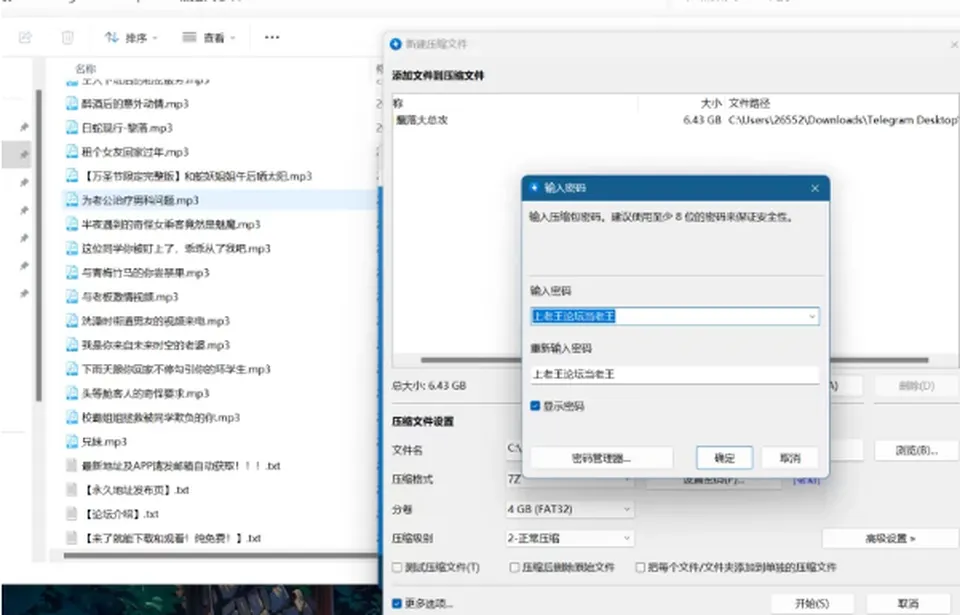Image resolution: width=960 pixels, height=615 pixels.
Task: Open the 查看 view dropdown
Action: click(209, 38)
